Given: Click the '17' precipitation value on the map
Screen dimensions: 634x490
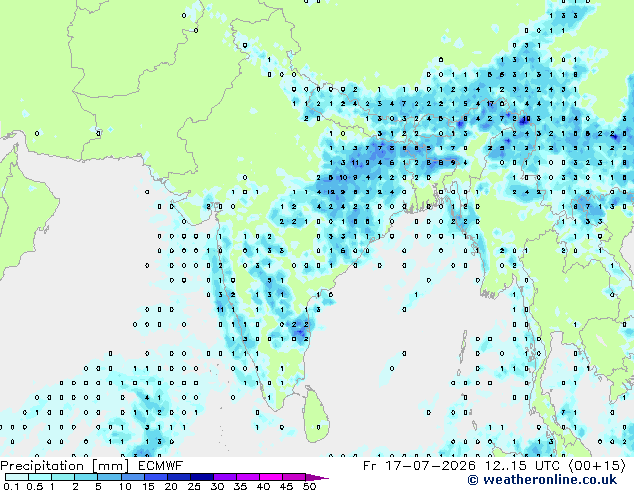Looking at the screenshot, I should tap(490, 104).
